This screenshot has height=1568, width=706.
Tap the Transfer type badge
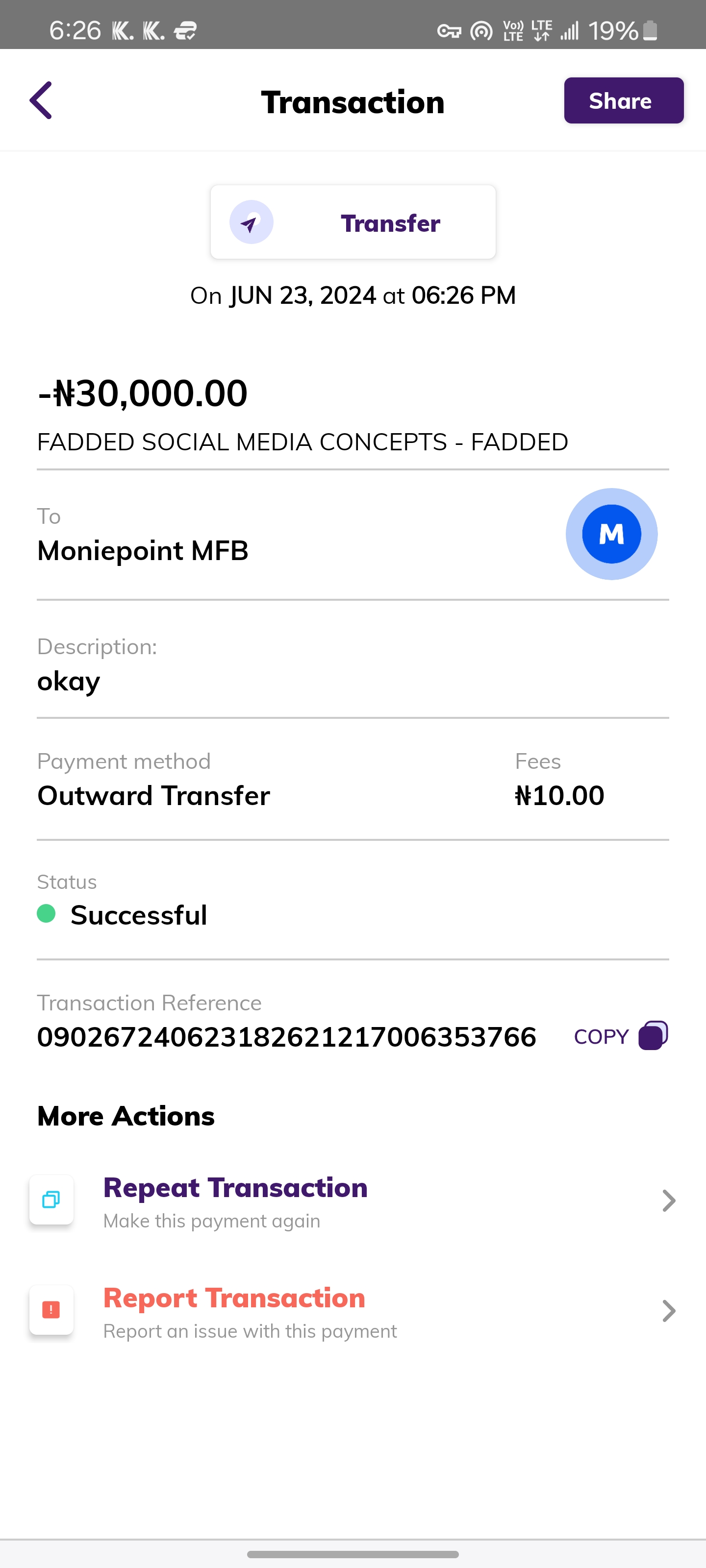353,223
